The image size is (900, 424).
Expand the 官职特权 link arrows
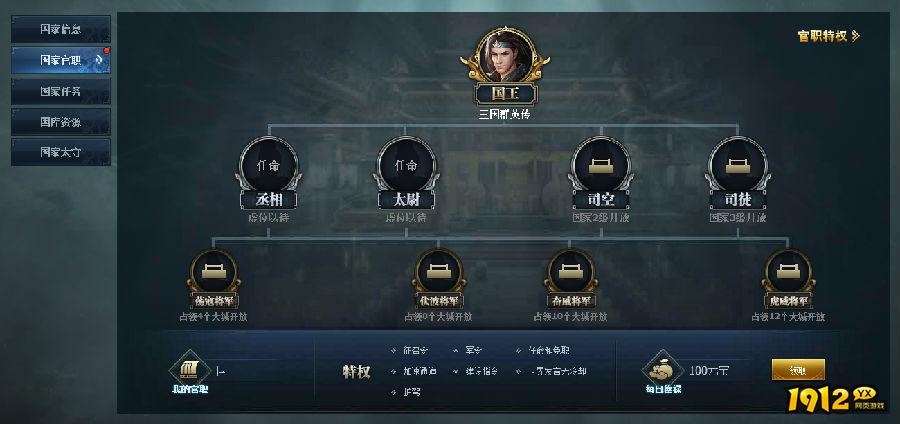[855, 36]
